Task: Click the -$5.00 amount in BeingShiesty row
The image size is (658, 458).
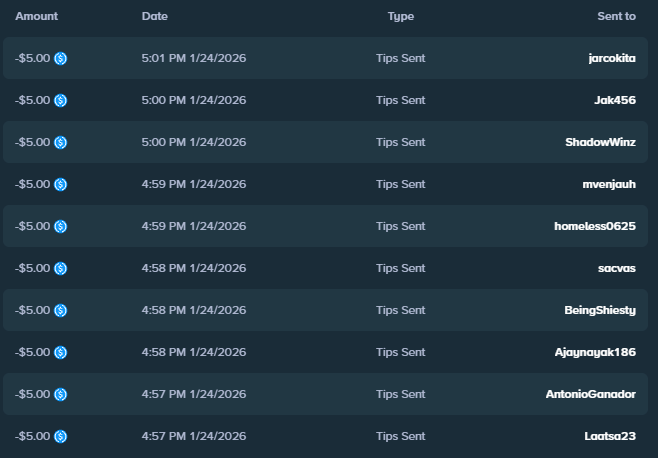Action: click(32, 310)
